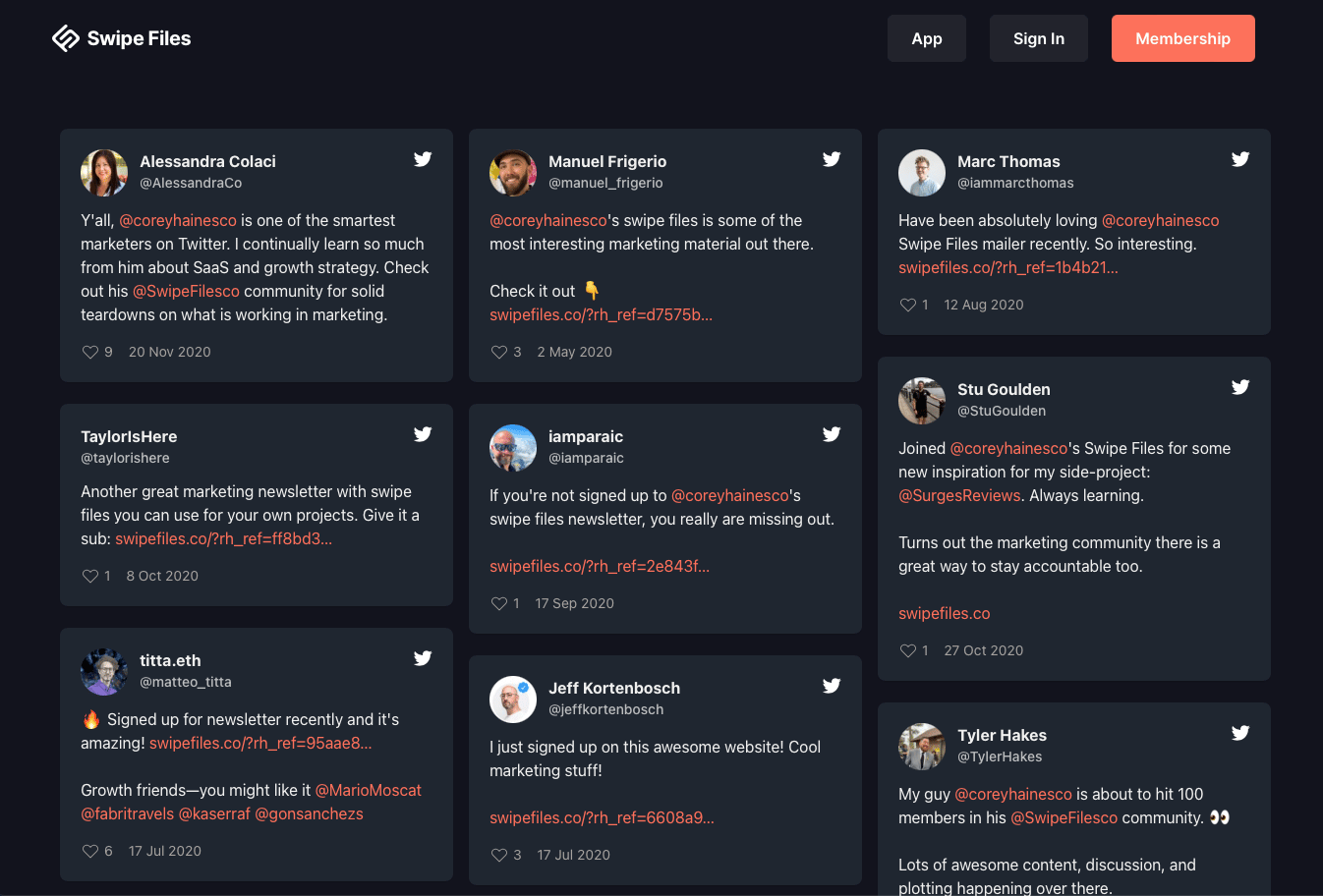Click the Membership button
The image size is (1323, 896).
(1183, 38)
